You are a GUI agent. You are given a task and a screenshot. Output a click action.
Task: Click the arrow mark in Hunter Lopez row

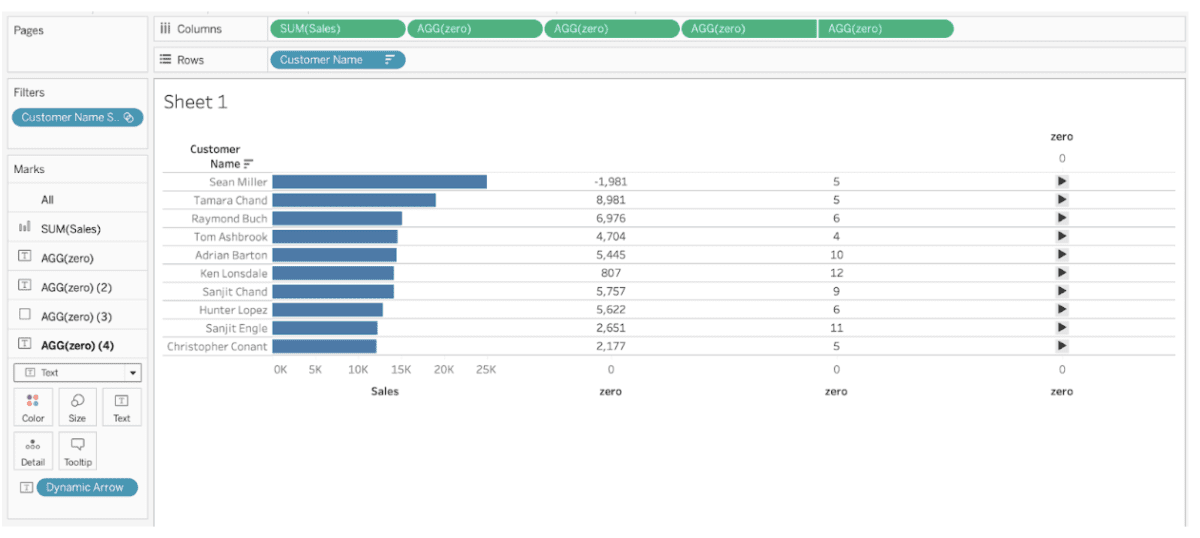[1062, 310]
